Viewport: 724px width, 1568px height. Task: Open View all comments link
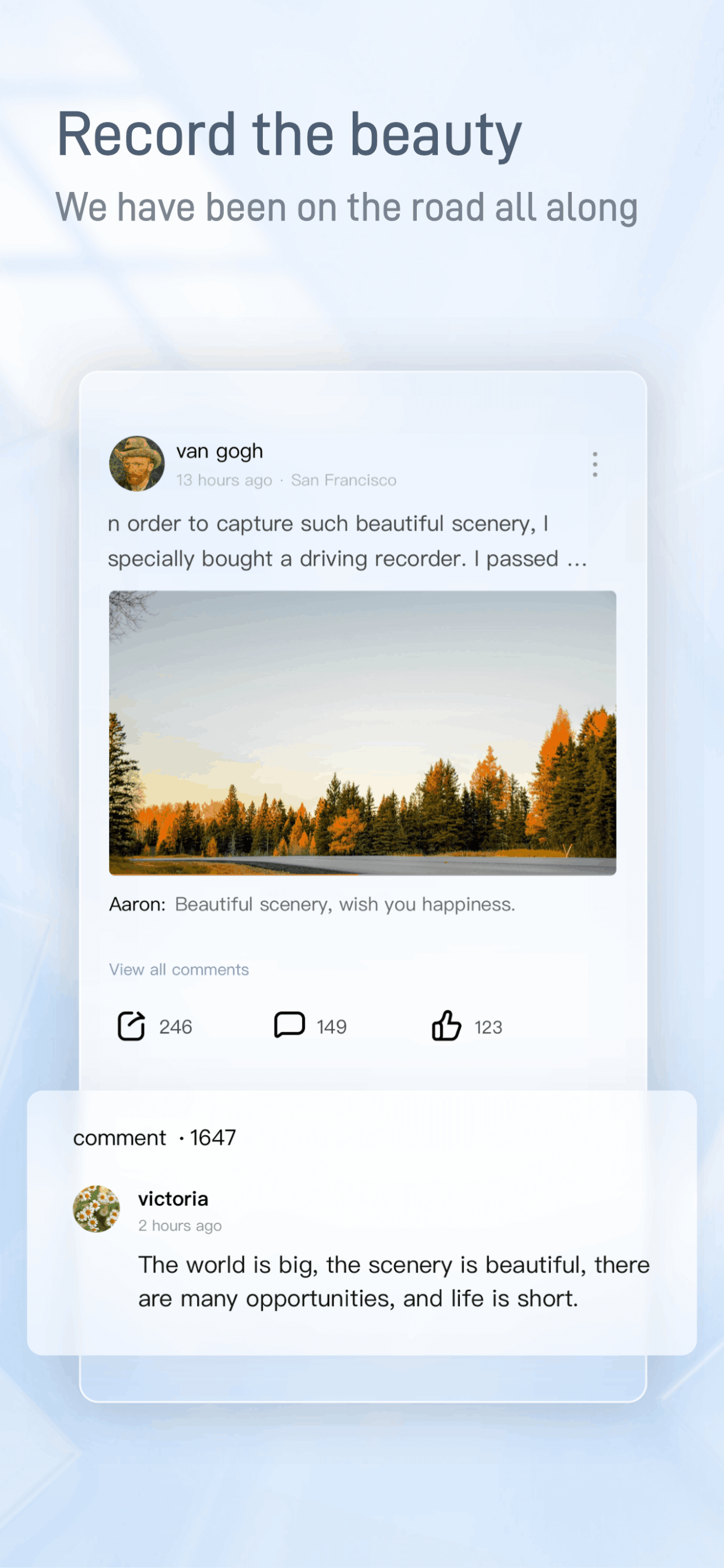[179, 970]
